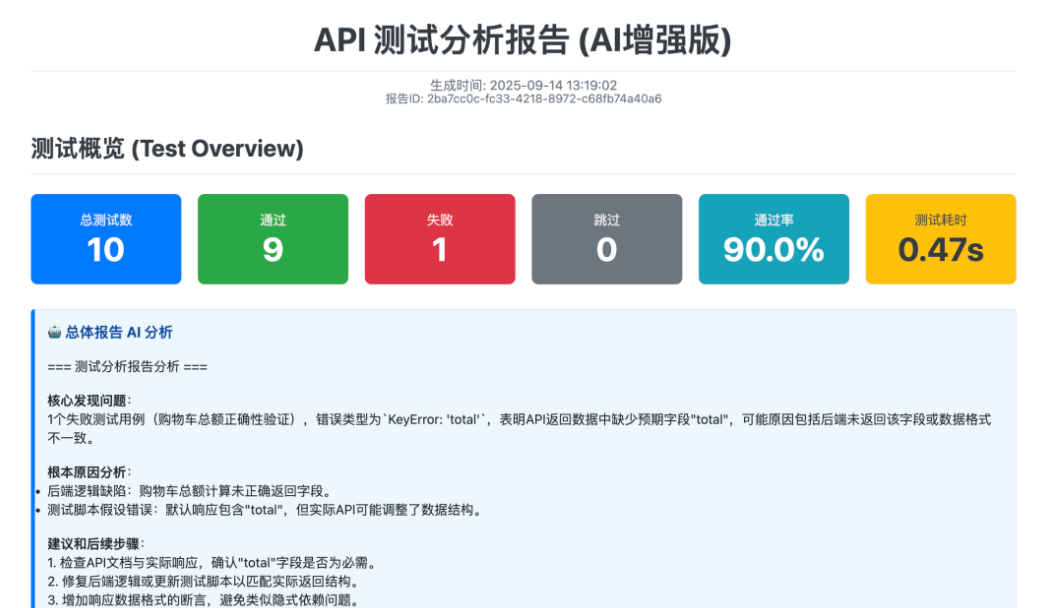
Task: Select the green 通过 stat card
Action: coord(272,238)
